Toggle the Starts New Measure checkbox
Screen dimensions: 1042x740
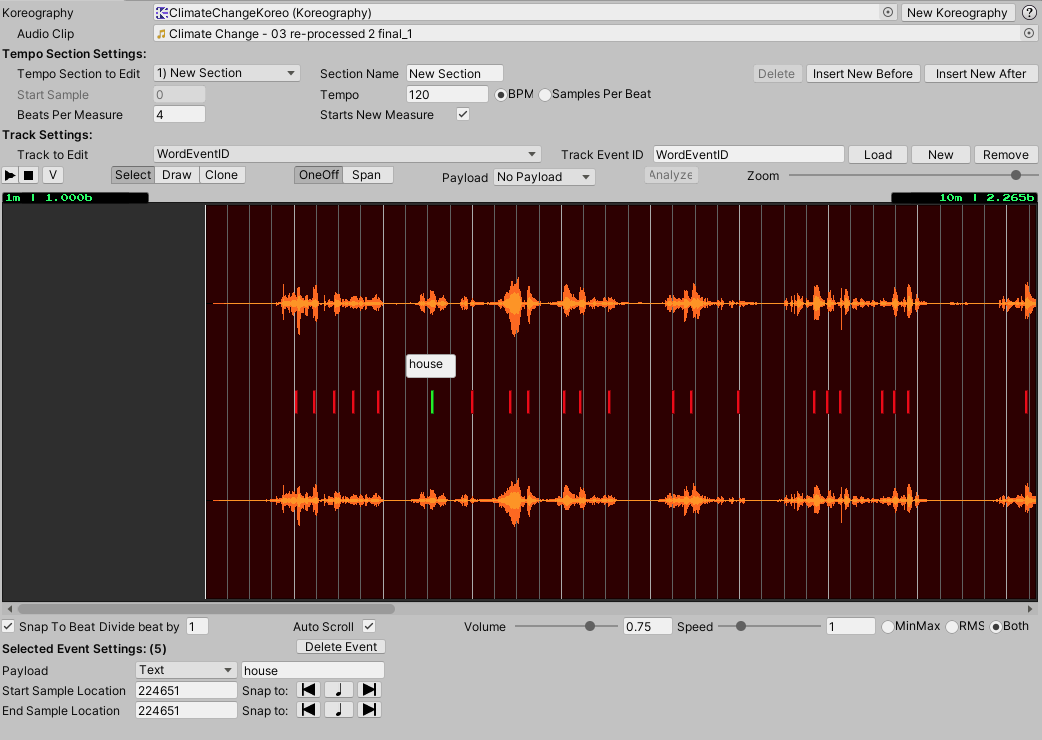(x=463, y=115)
